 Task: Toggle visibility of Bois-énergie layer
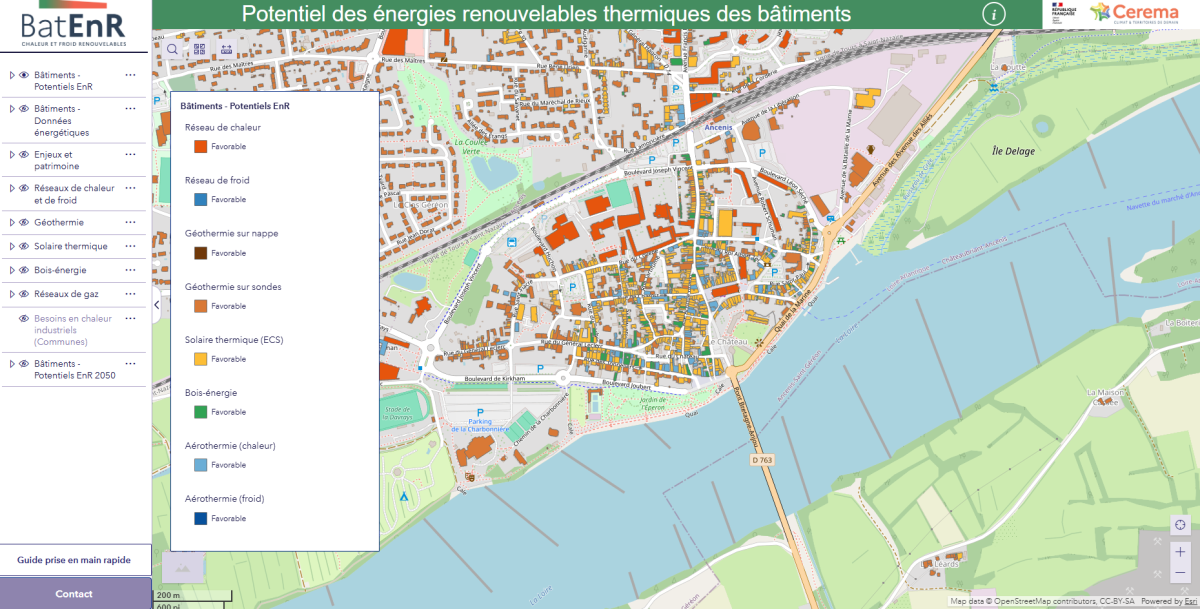[x=24, y=270]
